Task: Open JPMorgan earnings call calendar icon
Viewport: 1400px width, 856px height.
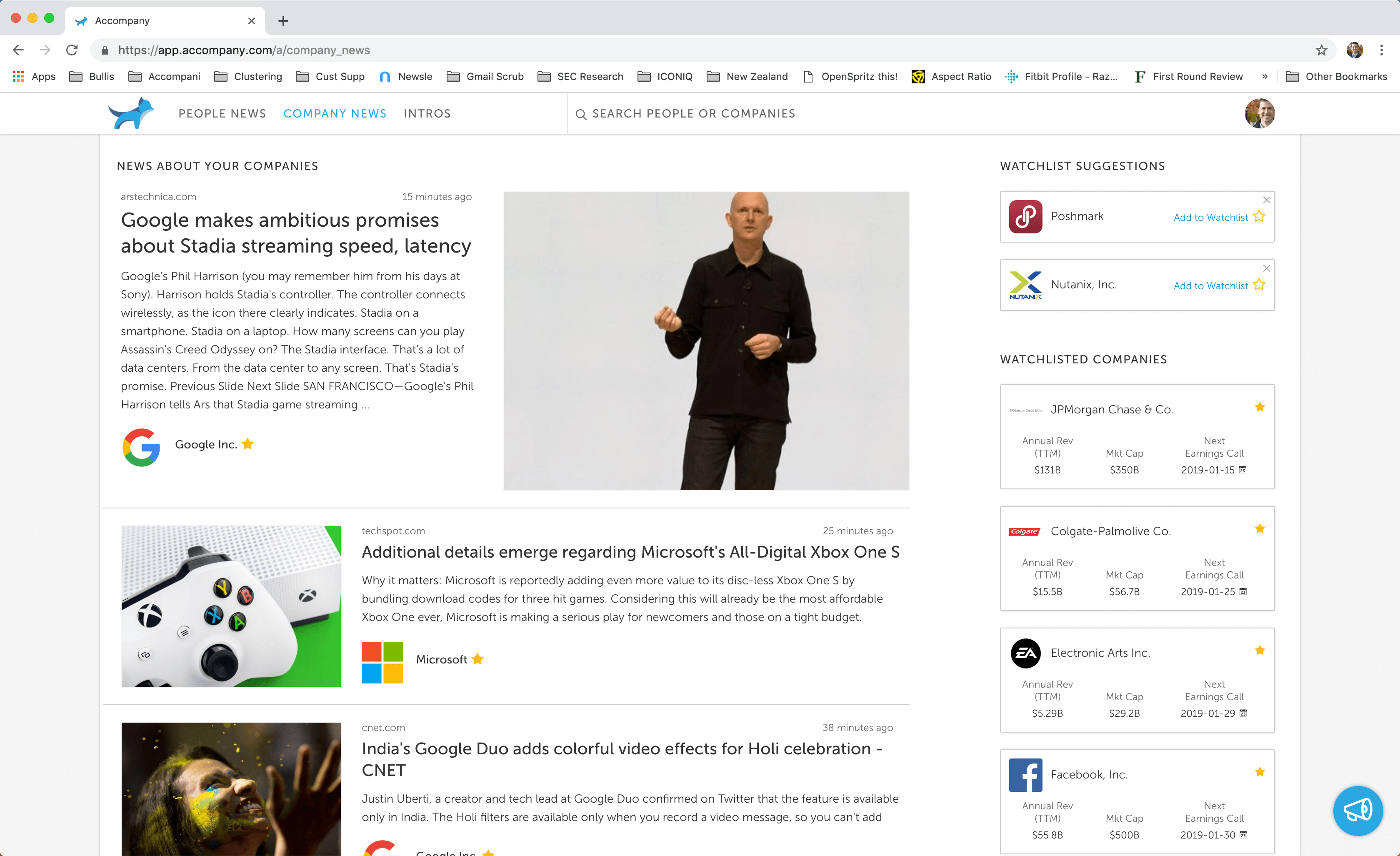Action: (x=1242, y=470)
